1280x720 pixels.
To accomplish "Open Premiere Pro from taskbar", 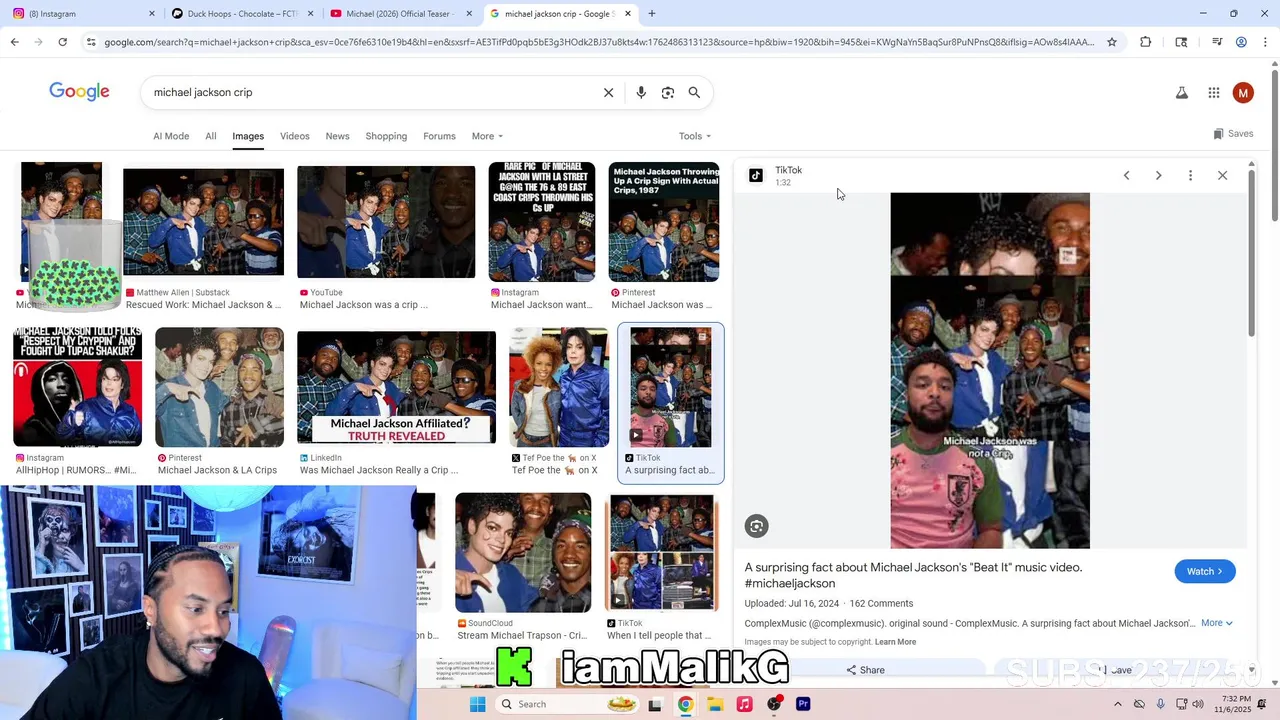I will click(x=803, y=704).
